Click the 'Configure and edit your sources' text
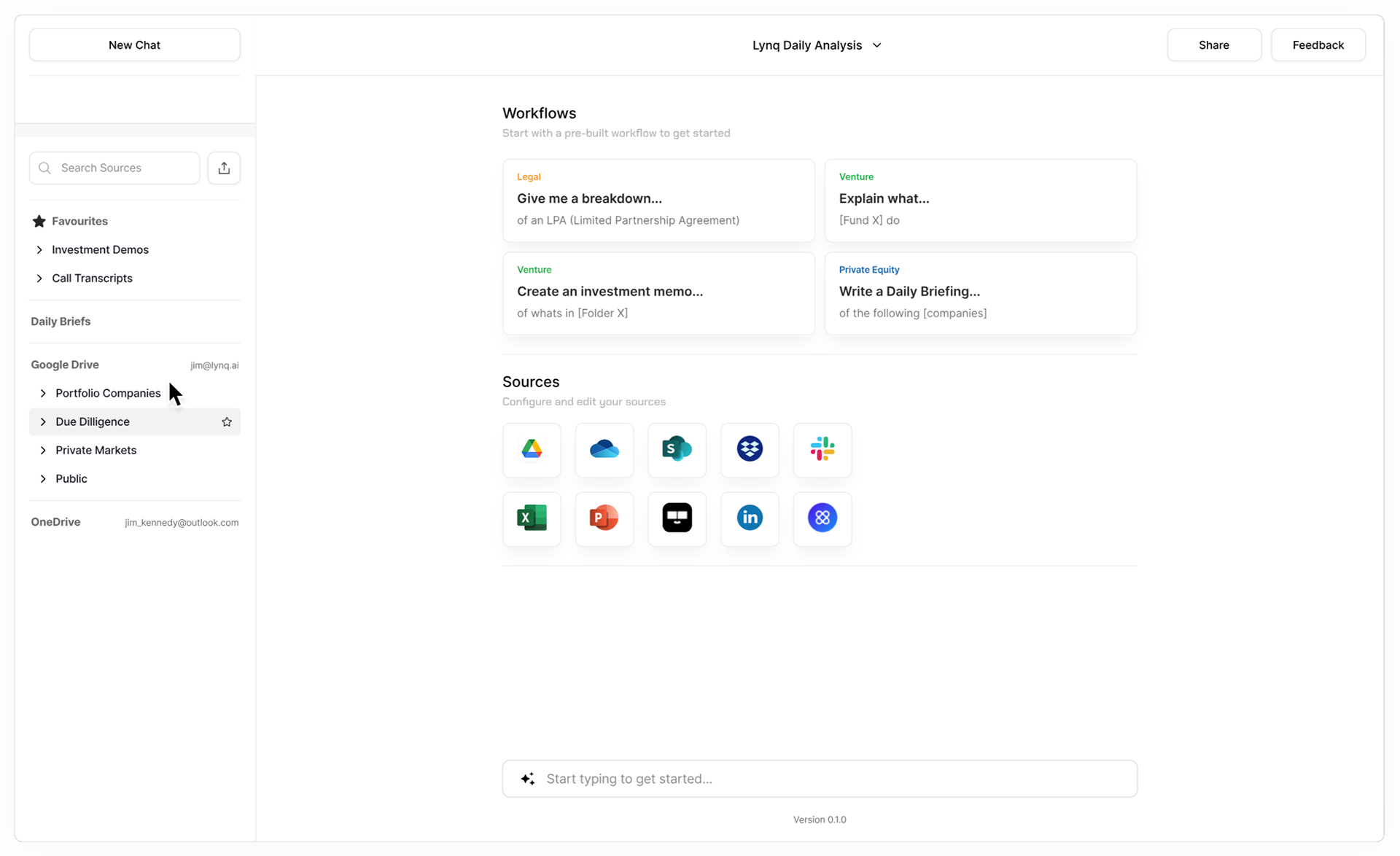 tap(584, 402)
